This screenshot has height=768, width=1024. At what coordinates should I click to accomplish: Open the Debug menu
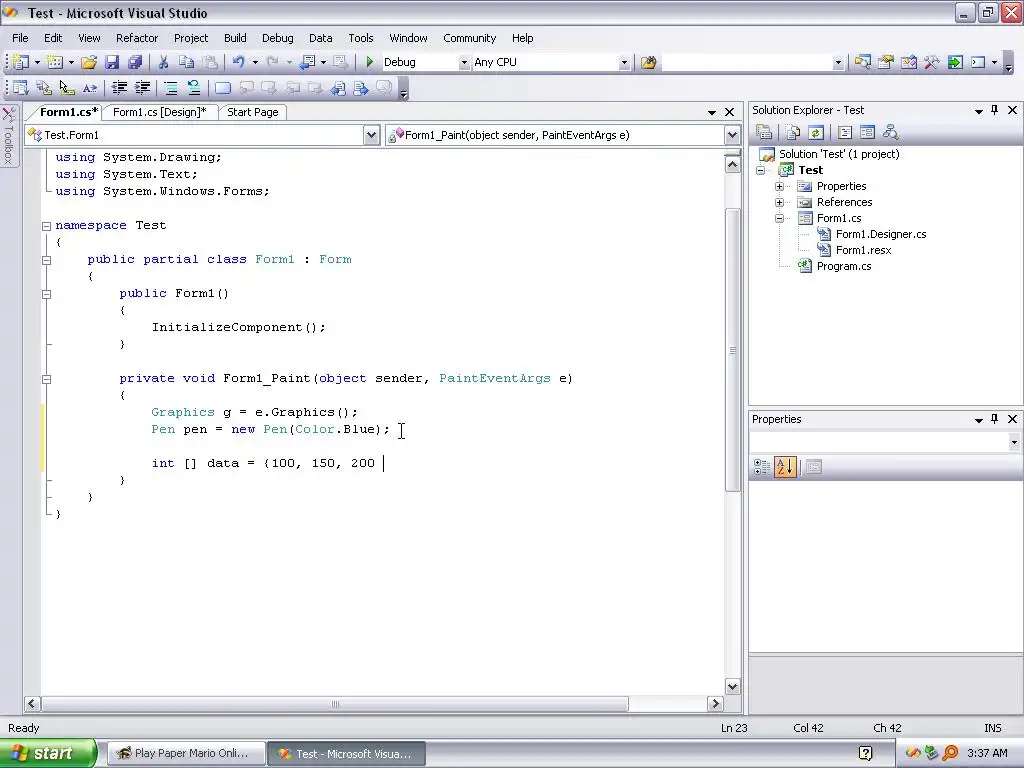tap(278, 38)
